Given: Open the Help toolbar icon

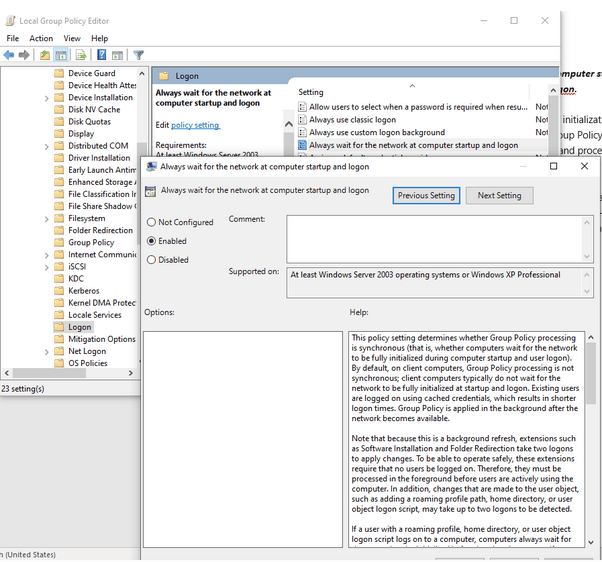Looking at the screenshot, I should tap(101, 55).
